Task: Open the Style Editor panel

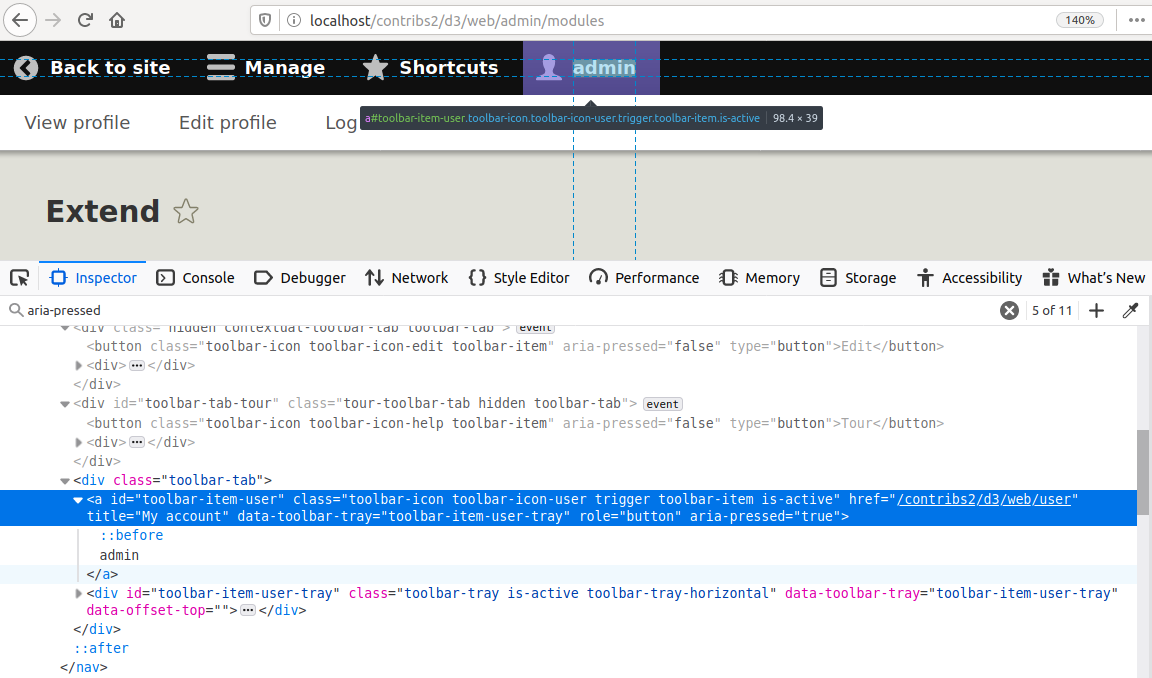Action: click(518, 277)
